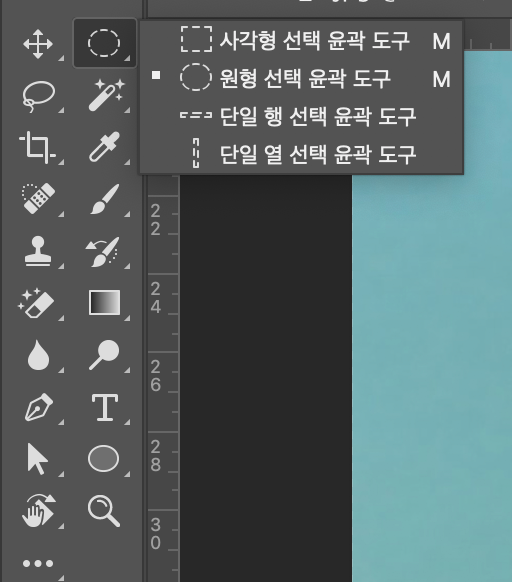Viewport: 512px width, 582px height.
Task: Select the Eyedropper tool
Action: 104,147
